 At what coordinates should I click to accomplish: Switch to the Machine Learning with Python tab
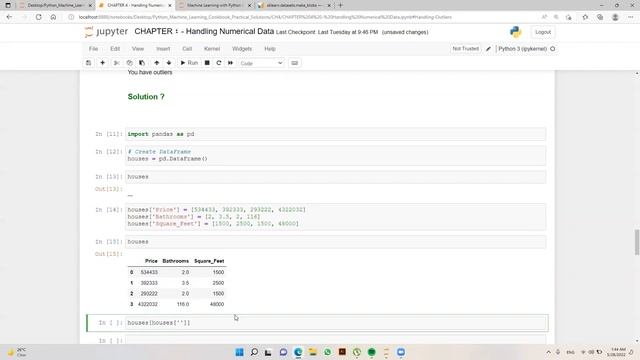[215, 5]
